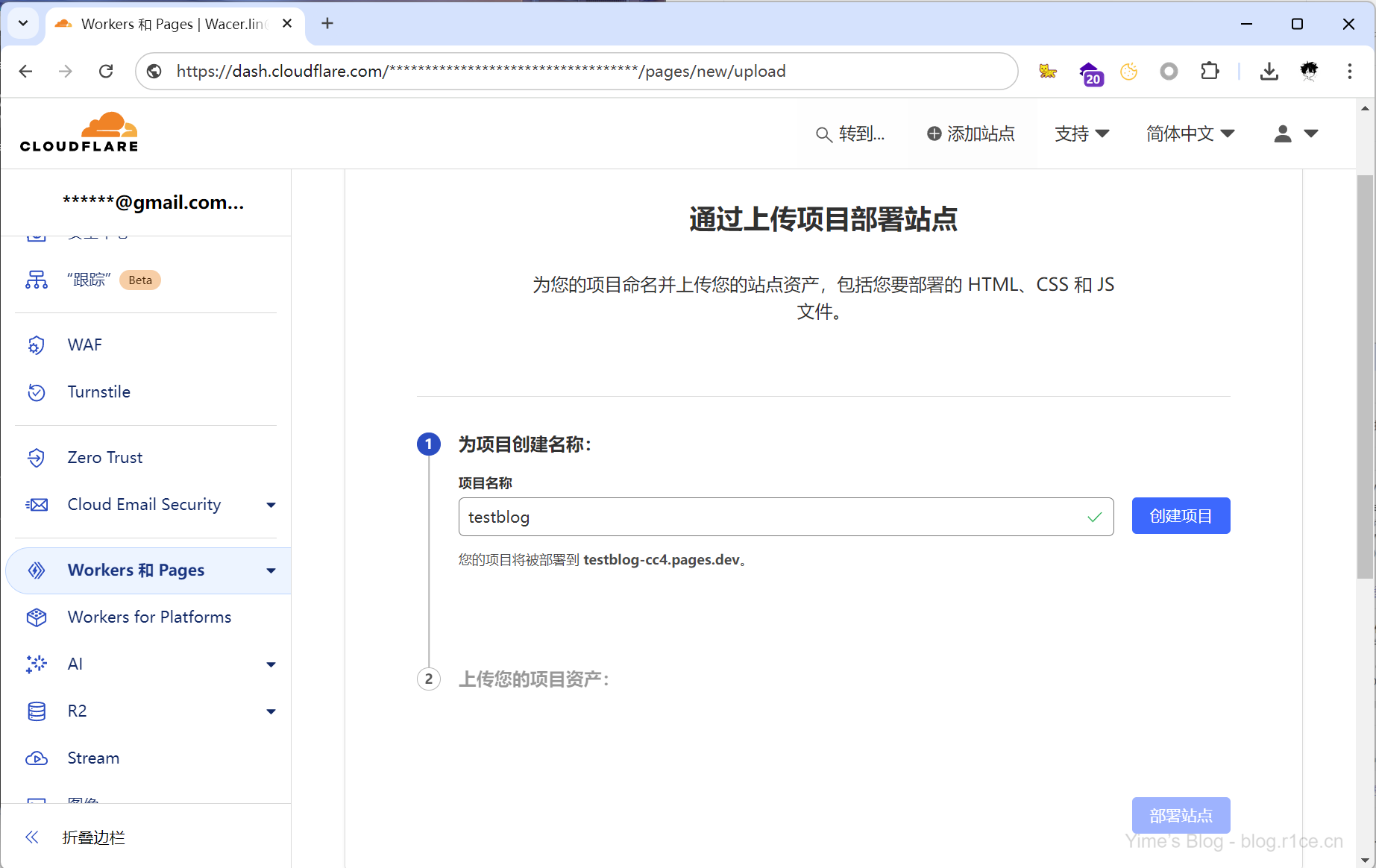Expand the Cloud Email Security submenu
This screenshot has width=1376, height=868.
(271, 505)
